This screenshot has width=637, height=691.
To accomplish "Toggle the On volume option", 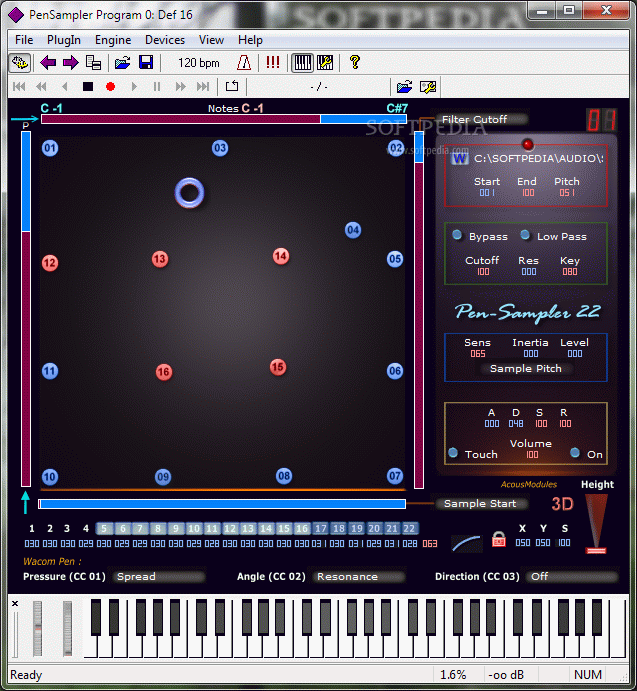I will click(x=575, y=452).
